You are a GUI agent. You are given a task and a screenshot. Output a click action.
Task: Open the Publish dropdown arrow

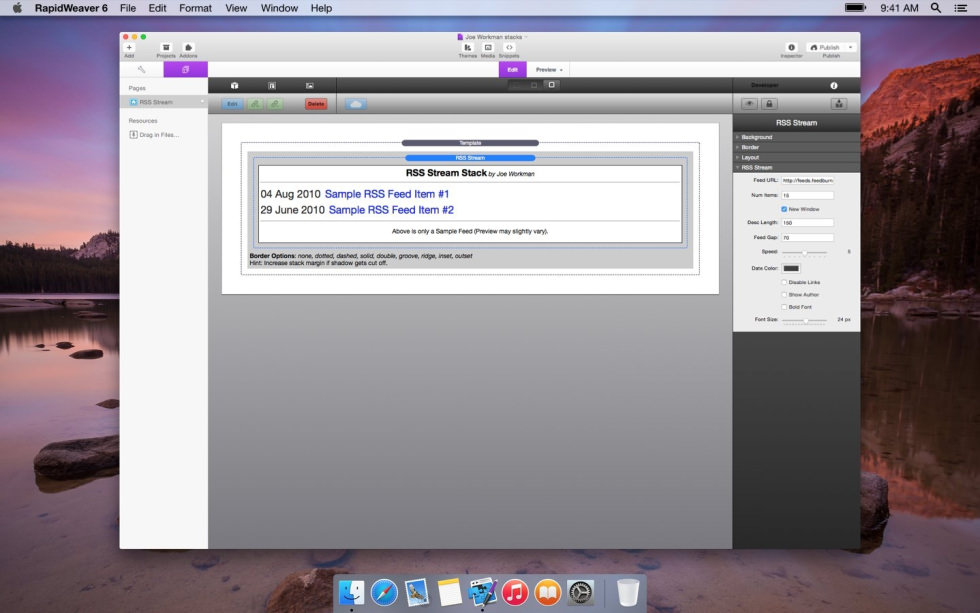[x=850, y=47]
